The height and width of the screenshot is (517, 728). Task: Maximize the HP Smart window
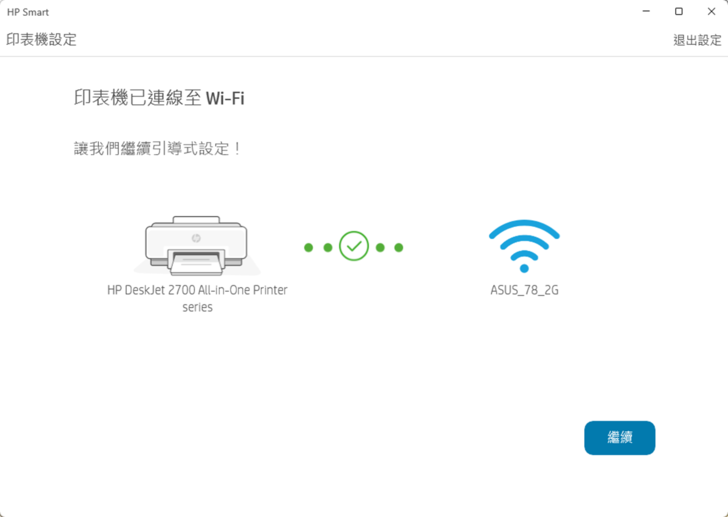pos(678,12)
